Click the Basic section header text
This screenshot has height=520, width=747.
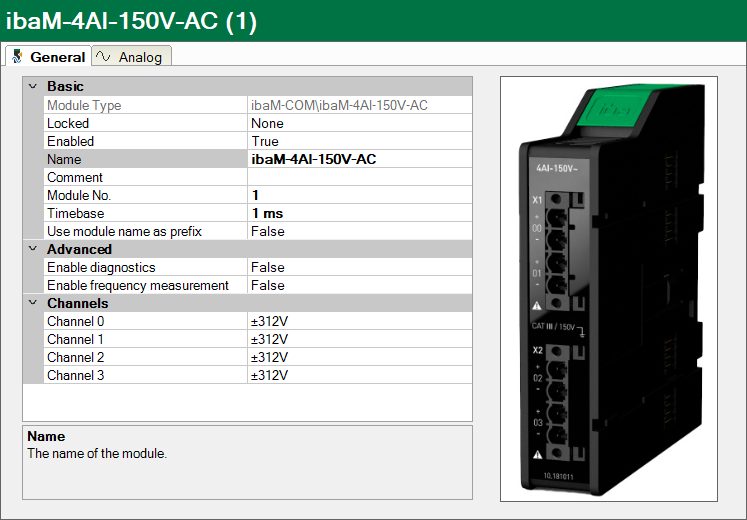click(x=65, y=86)
